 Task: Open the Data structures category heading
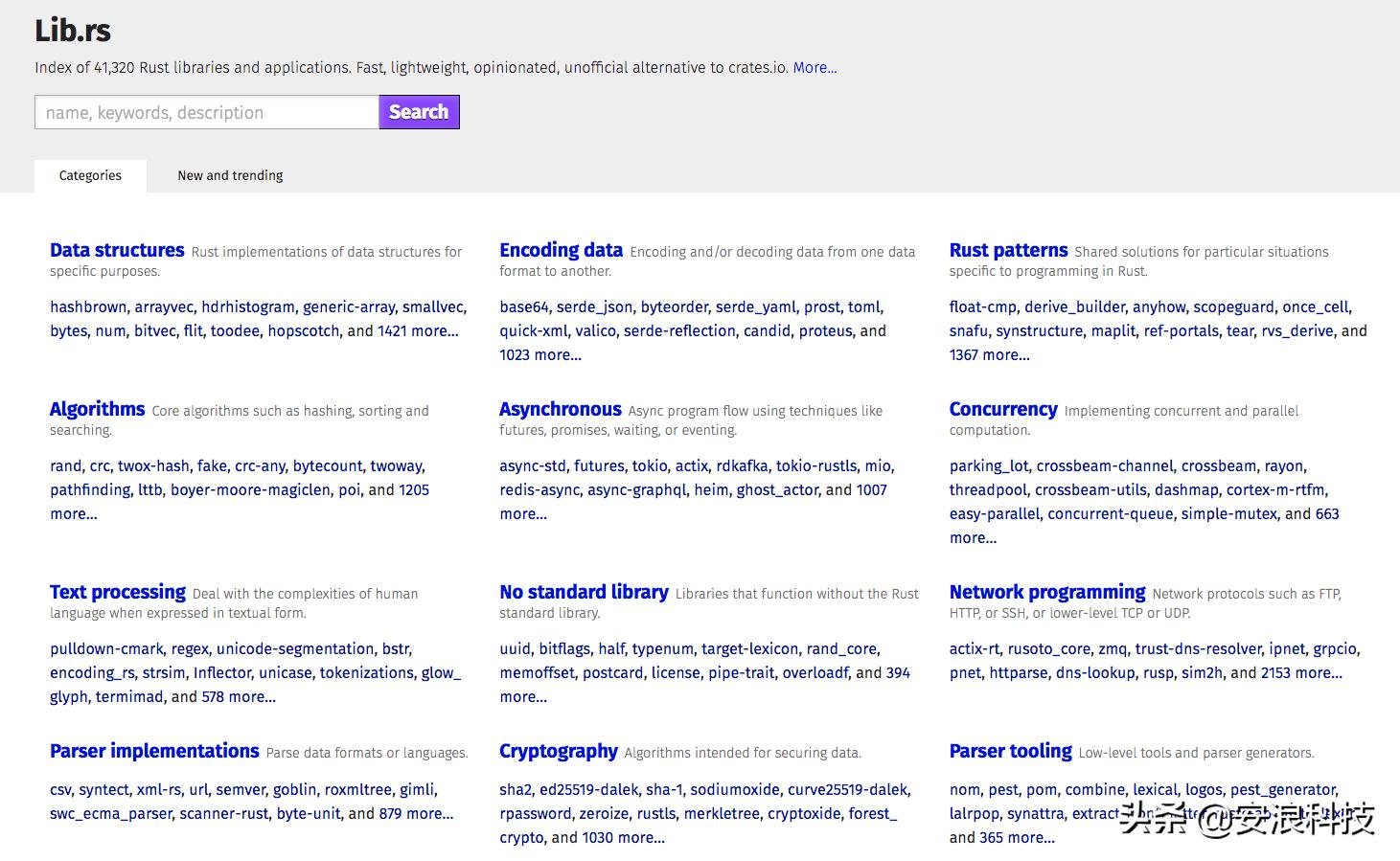(x=117, y=250)
